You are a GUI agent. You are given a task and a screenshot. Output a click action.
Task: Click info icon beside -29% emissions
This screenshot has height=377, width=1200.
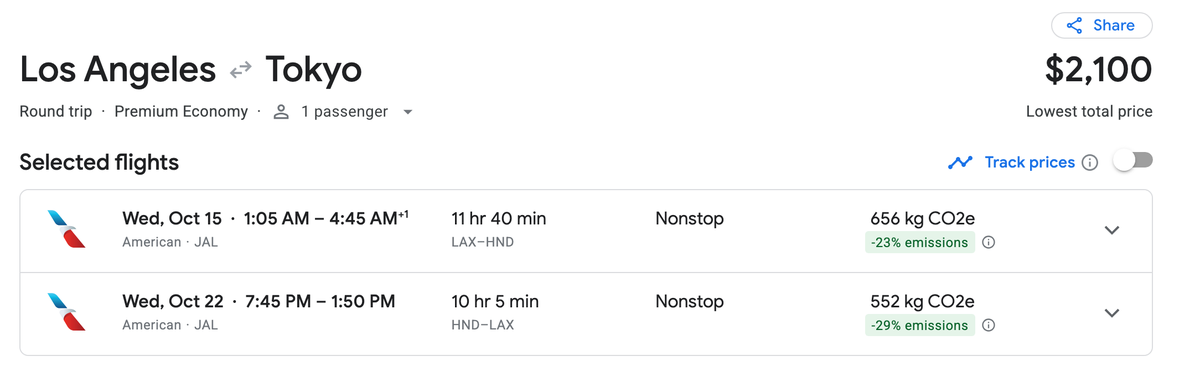click(x=988, y=325)
